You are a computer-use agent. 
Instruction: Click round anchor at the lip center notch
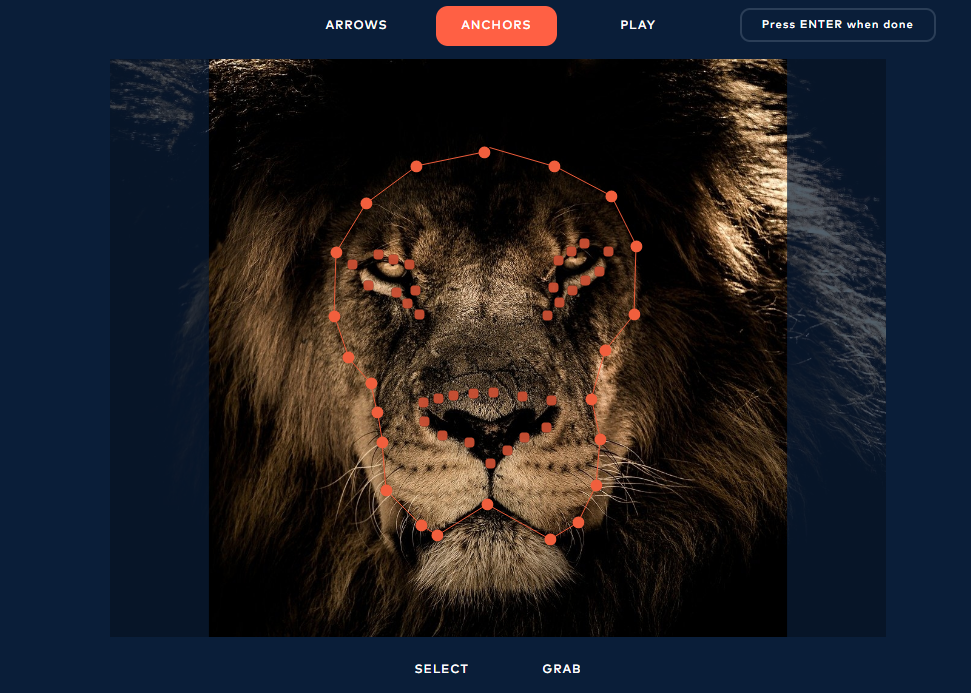tap(487, 505)
